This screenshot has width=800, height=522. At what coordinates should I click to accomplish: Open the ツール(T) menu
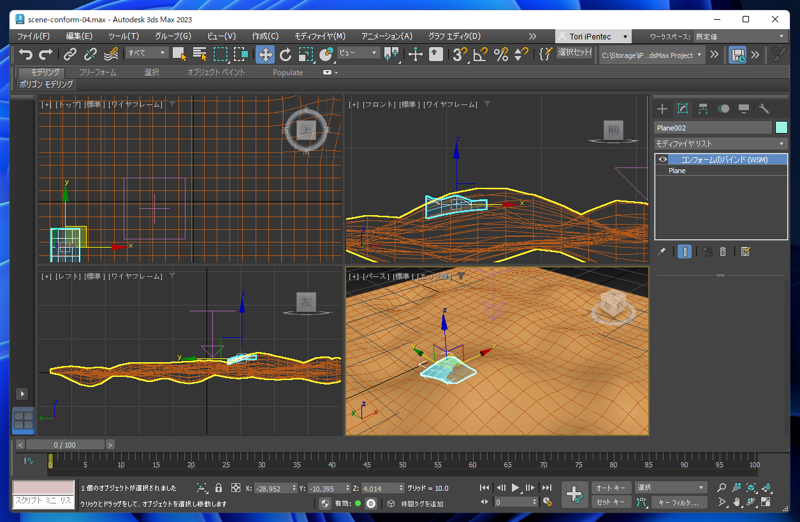(123, 36)
